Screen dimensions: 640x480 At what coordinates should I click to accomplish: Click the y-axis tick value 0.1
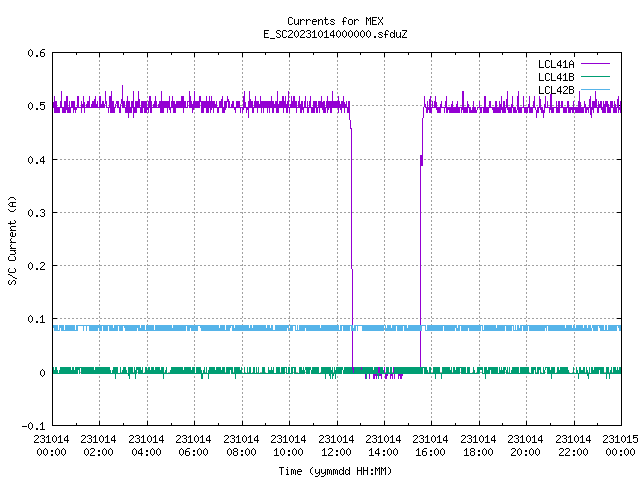[x=36, y=319]
